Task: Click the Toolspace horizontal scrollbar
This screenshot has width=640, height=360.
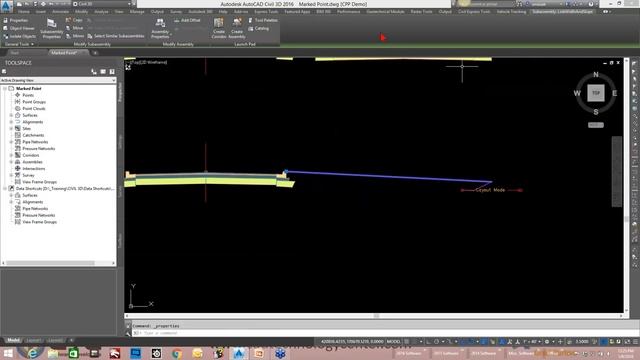Action: pos(50,263)
